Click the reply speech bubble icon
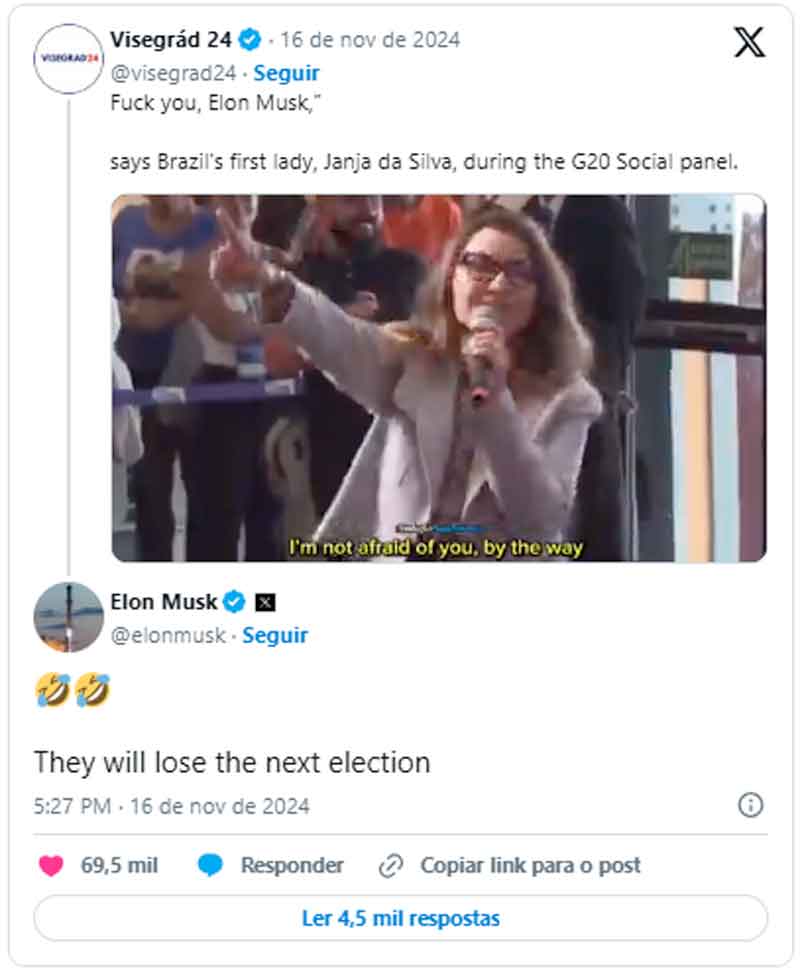Viewport: 800px width, 975px height. (210, 865)
